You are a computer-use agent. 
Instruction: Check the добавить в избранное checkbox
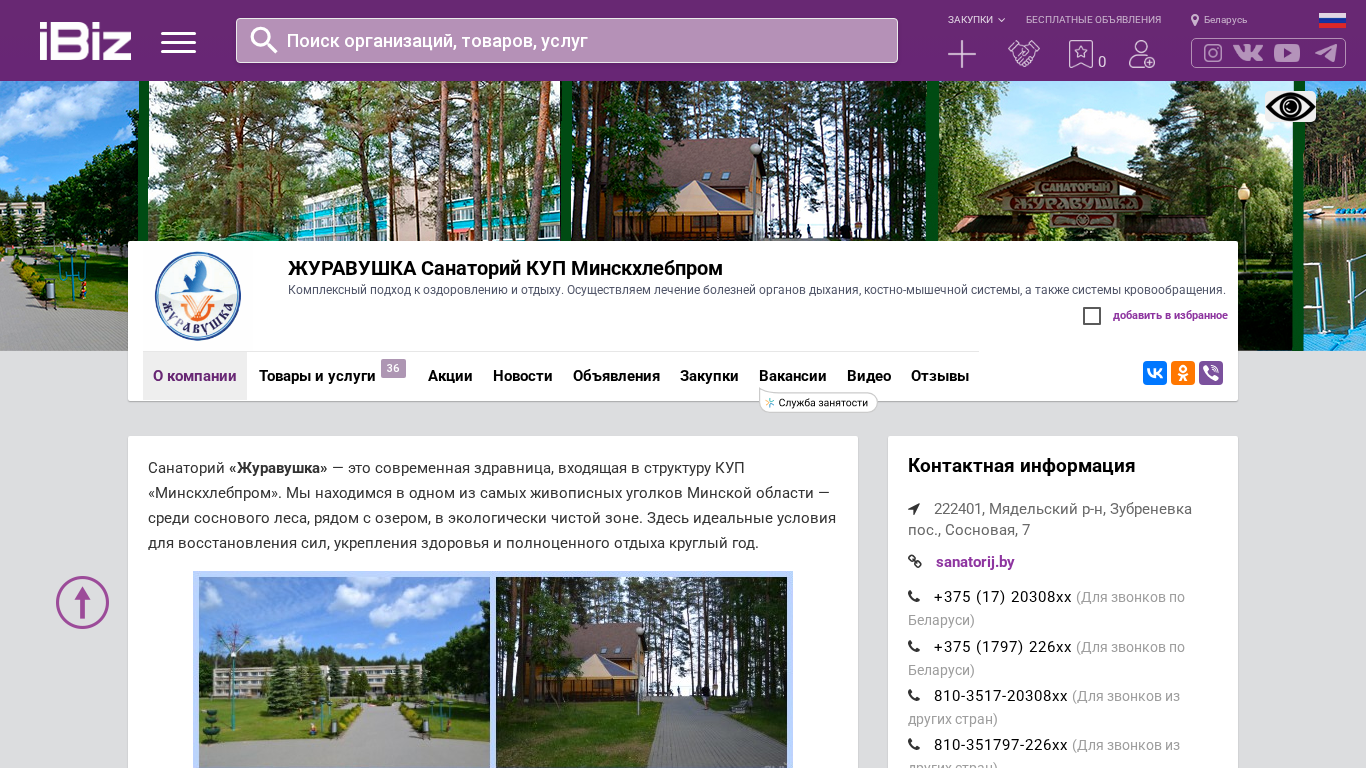[1092, 316]
